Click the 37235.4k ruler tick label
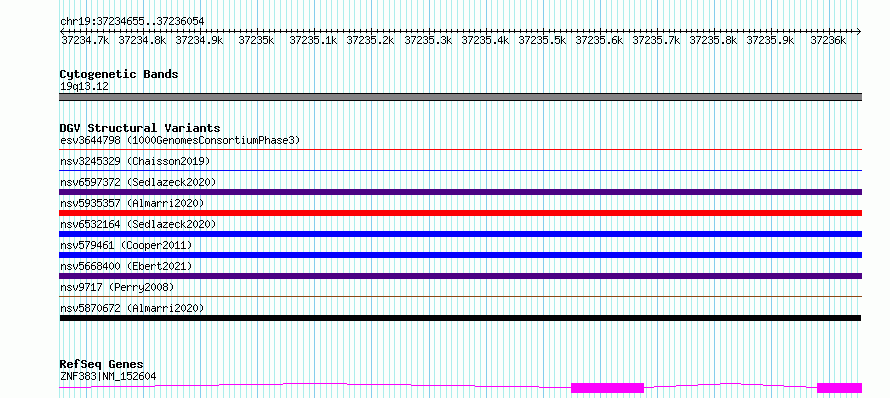 pyautogui.click(x=485, y=41)
